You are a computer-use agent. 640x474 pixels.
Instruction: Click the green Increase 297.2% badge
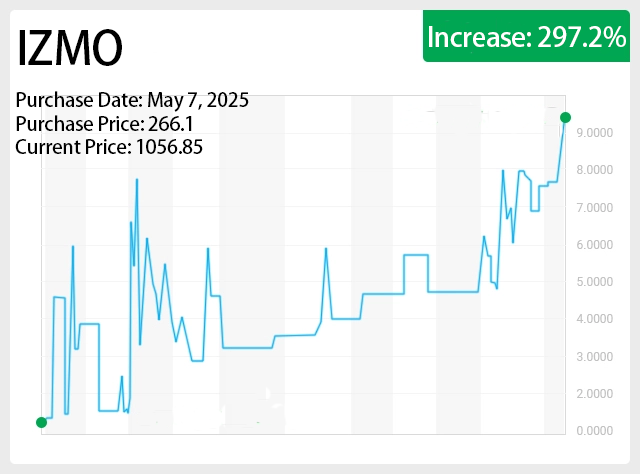526,38
